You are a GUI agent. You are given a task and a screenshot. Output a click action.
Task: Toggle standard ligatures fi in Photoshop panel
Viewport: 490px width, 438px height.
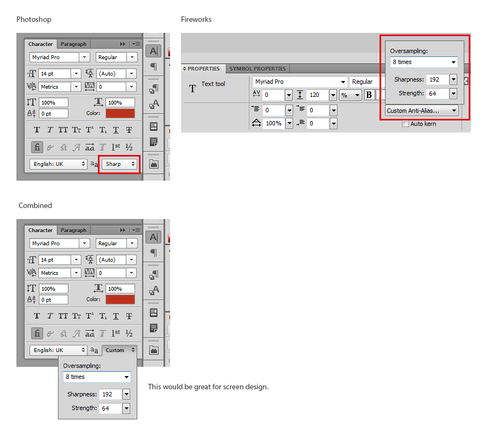click(x=37, y=147)
